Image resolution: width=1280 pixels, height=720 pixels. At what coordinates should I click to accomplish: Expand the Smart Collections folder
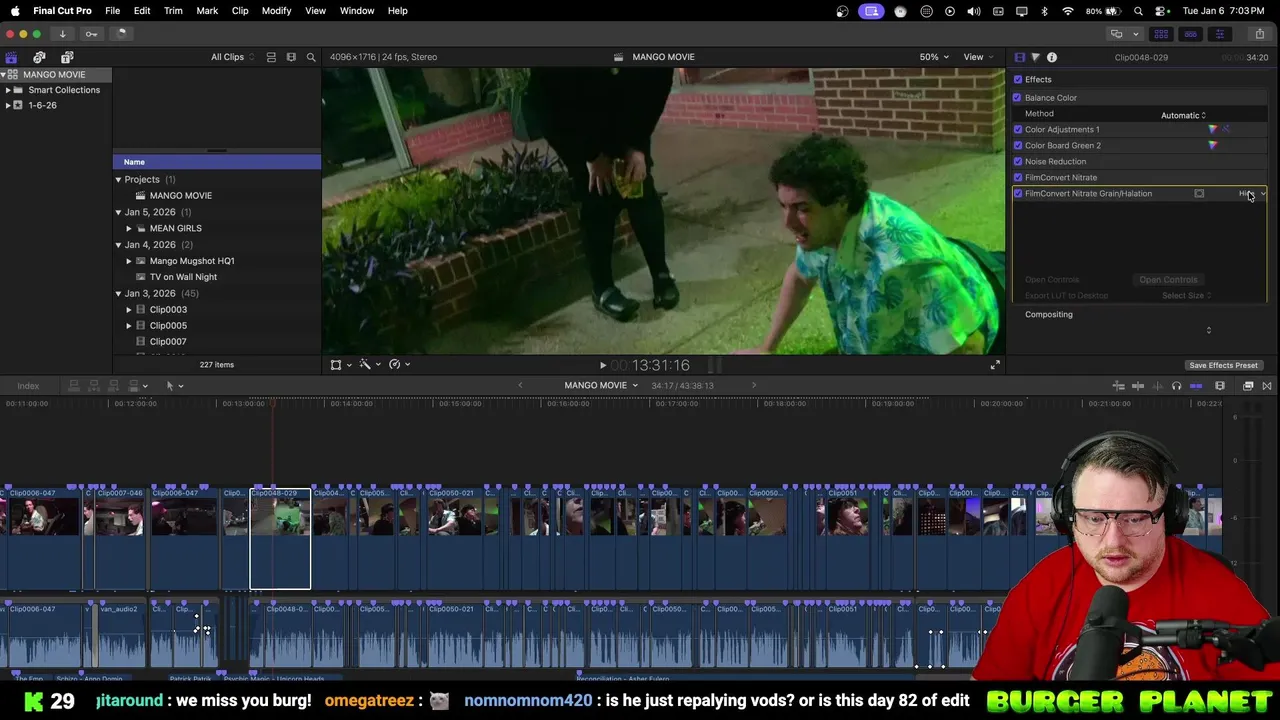click(x=8, y=90)
